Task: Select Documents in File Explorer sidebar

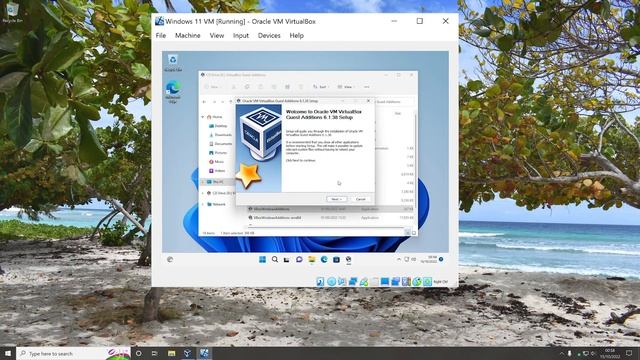Action: (220, 144)
